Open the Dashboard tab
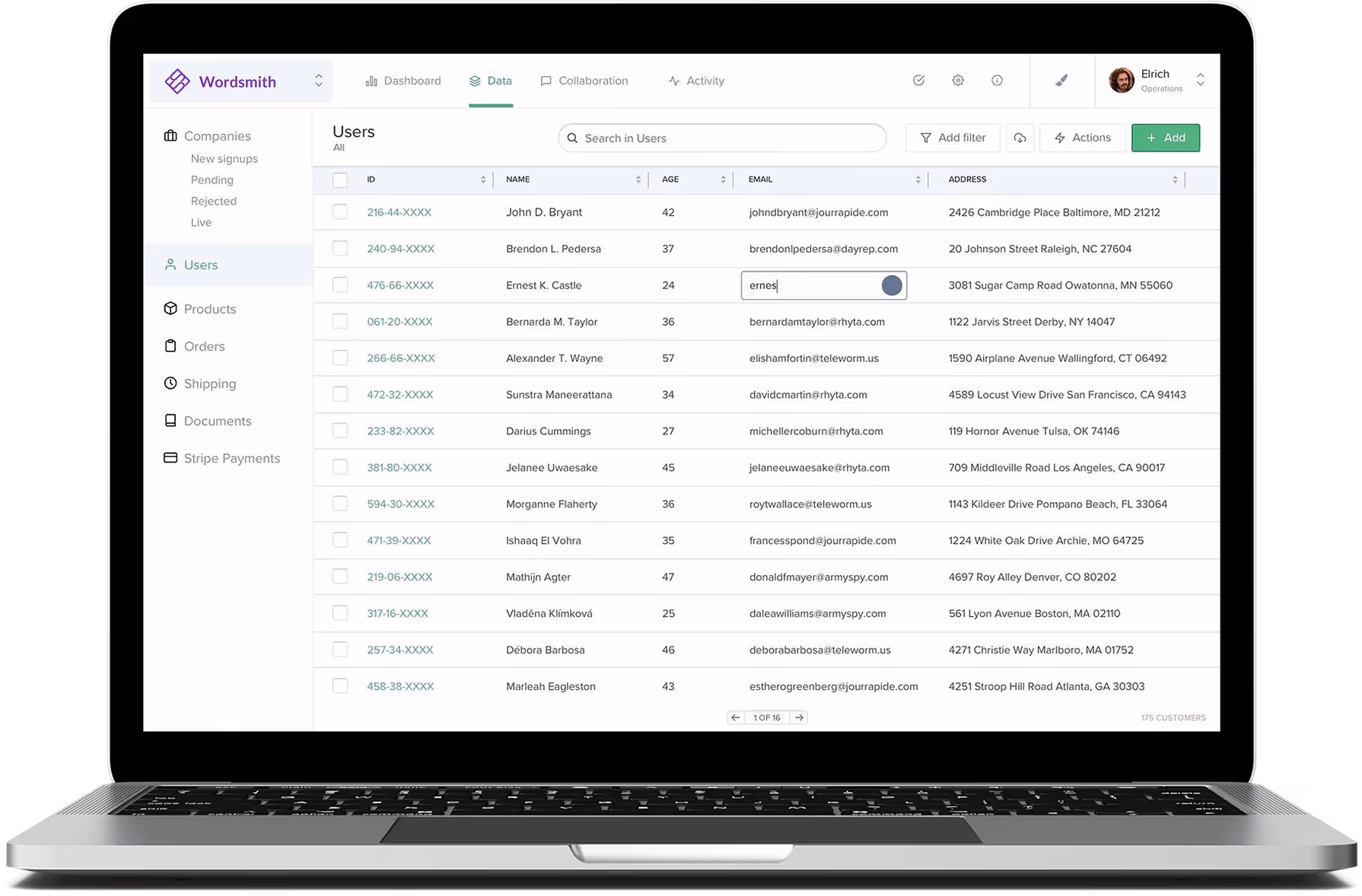 click(x=403, y=81)
